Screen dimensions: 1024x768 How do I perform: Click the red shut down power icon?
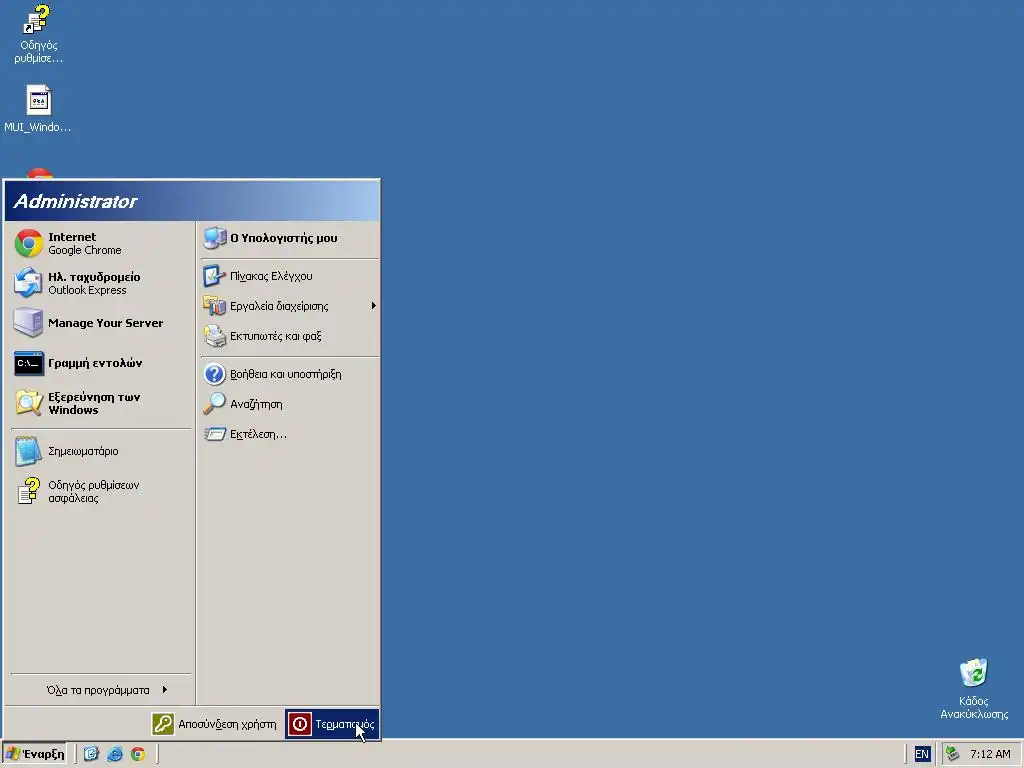(x=300, y=724)
